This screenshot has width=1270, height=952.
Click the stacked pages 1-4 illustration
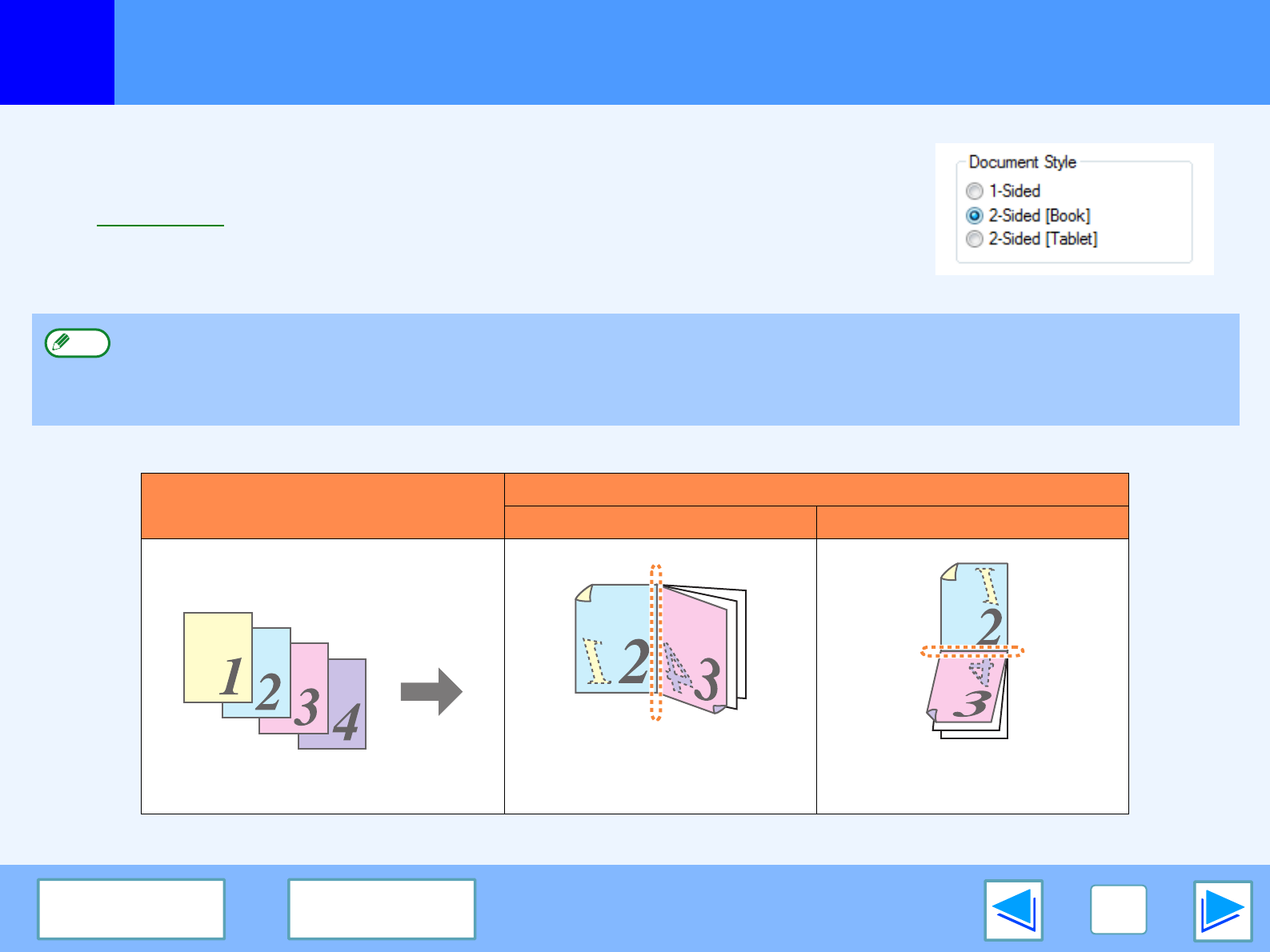click(x=274, y=681)
